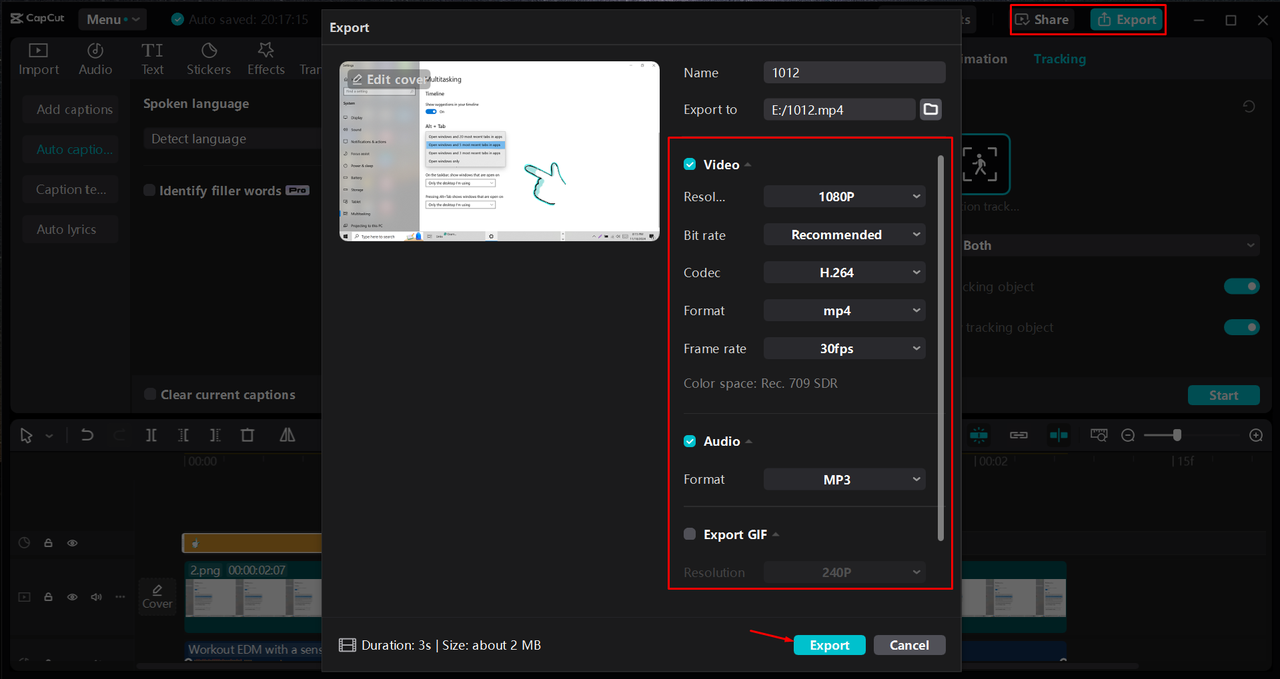Click the Mirror flip icon in timeline toolbar
1280x679 pixels.
pyautogui.click(x=287, y=435)
